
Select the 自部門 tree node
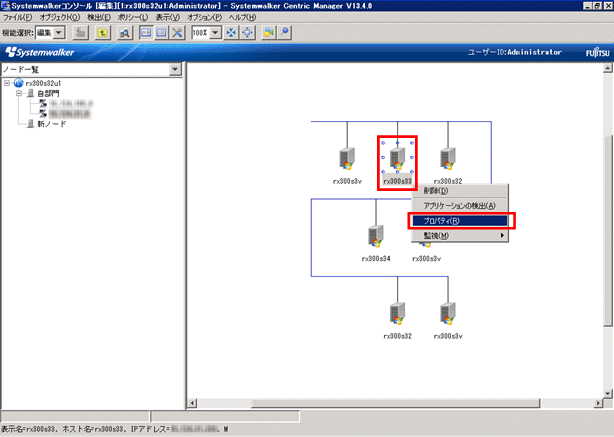coord(48,94)
